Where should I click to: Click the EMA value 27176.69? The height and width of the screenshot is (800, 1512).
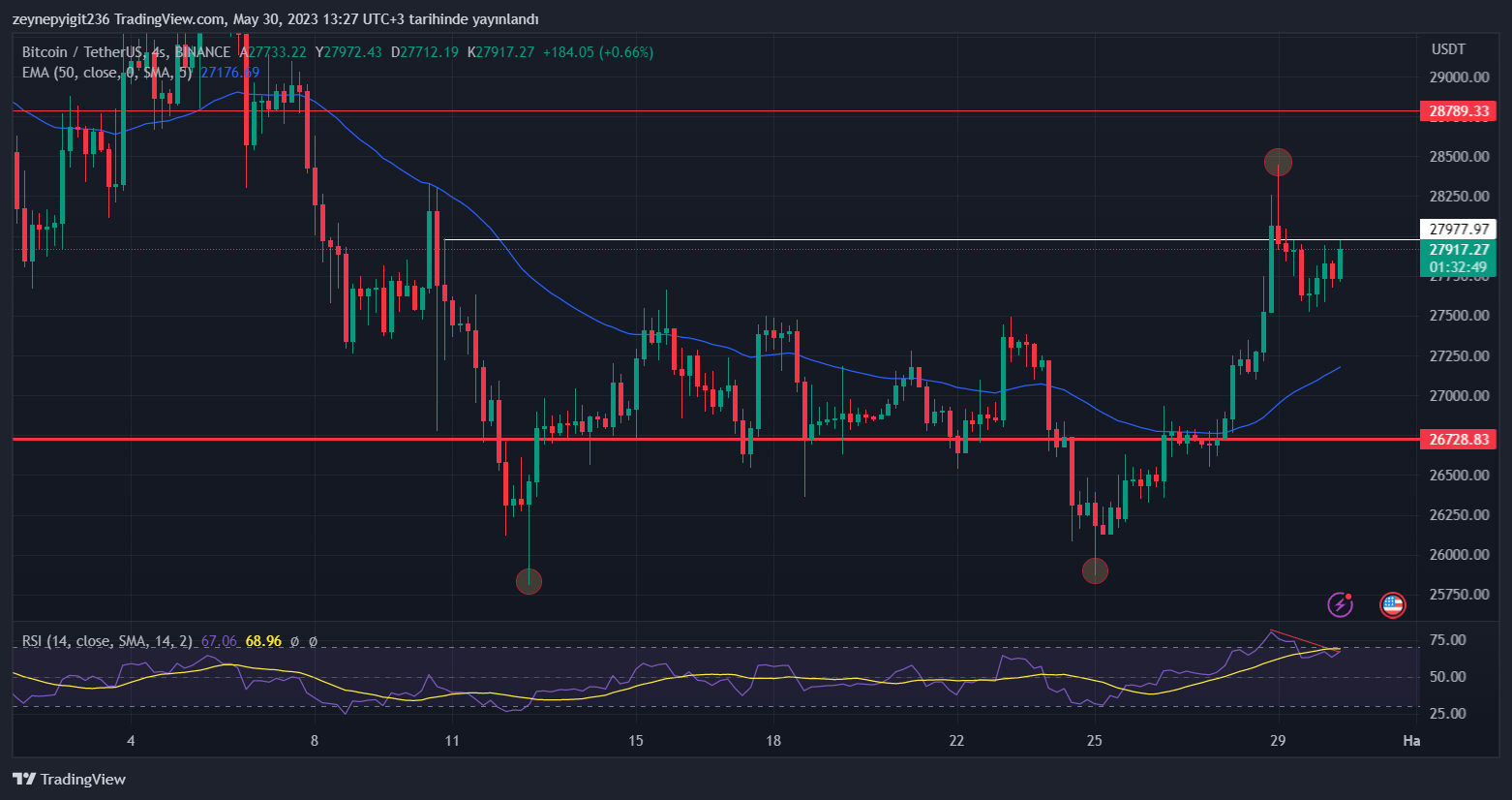[229, 73]
